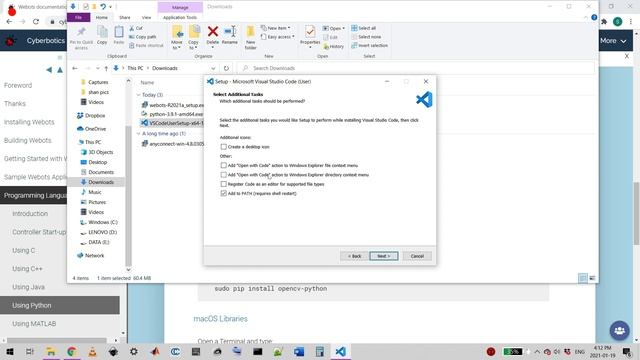Viewport: 640px width, 360px height.
Task: Select Windows (C:) drive
Action: pyautogui.click(x=99, y=222)
